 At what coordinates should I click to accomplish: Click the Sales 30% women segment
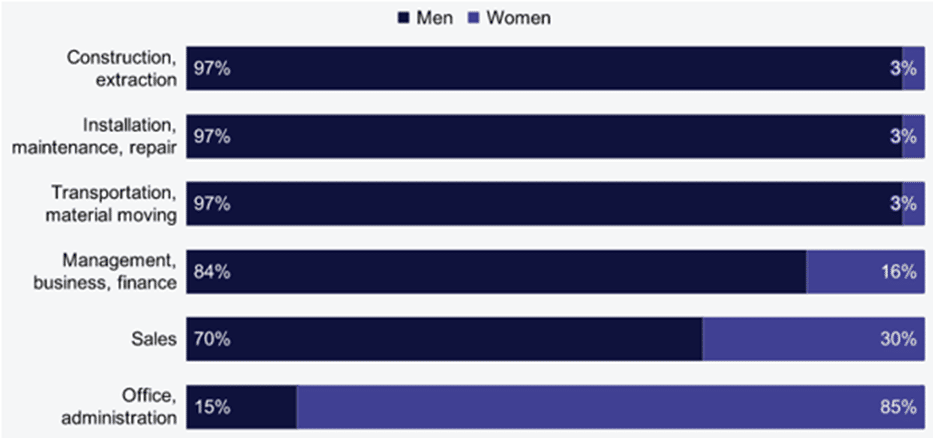813,339
